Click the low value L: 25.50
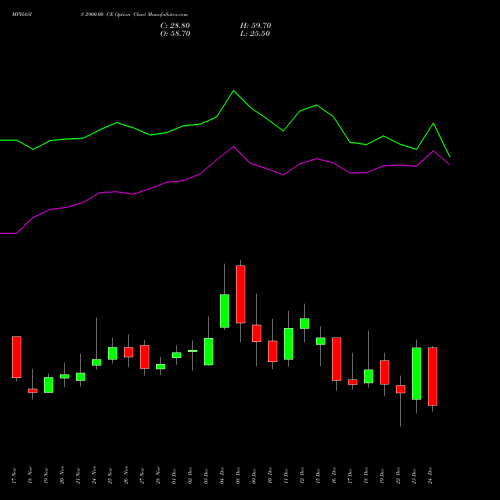This screenshot has width=500, height=500. pos(255,34)
